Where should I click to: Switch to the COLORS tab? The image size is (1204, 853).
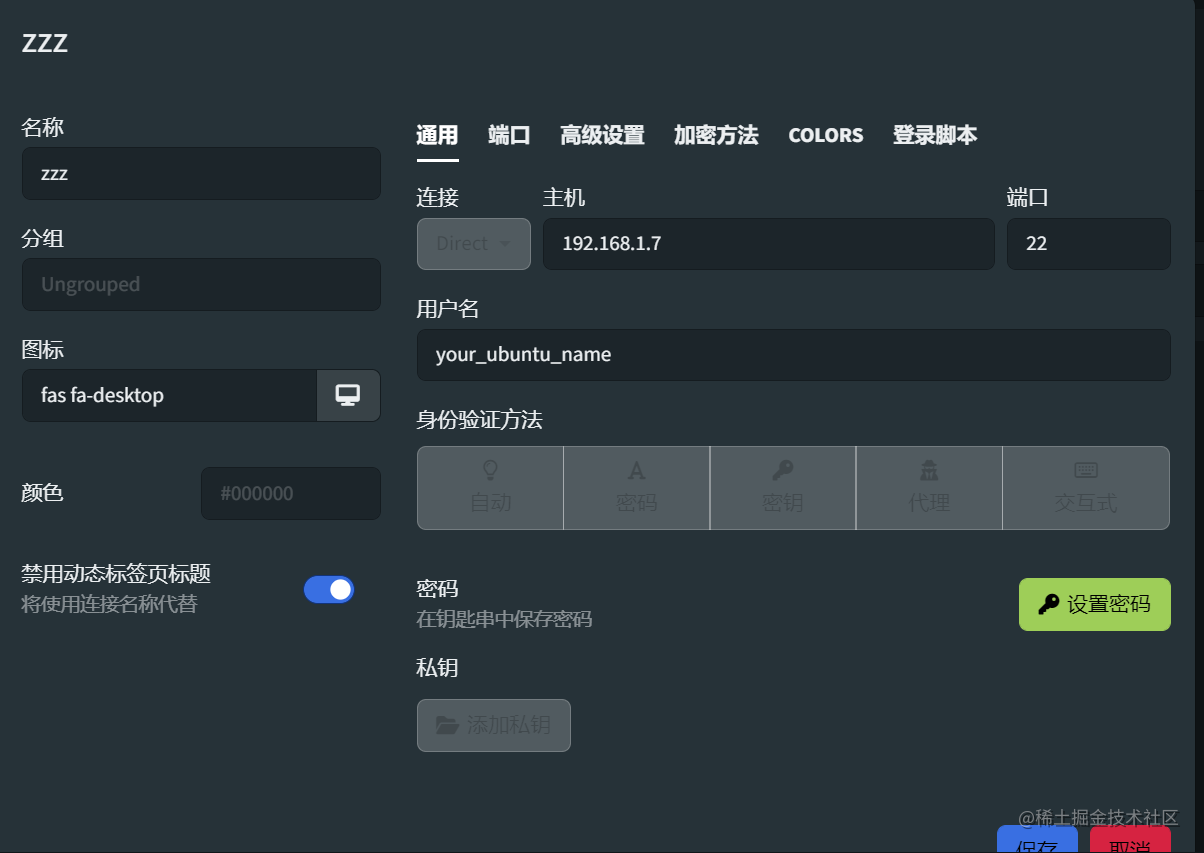[825, 134]
